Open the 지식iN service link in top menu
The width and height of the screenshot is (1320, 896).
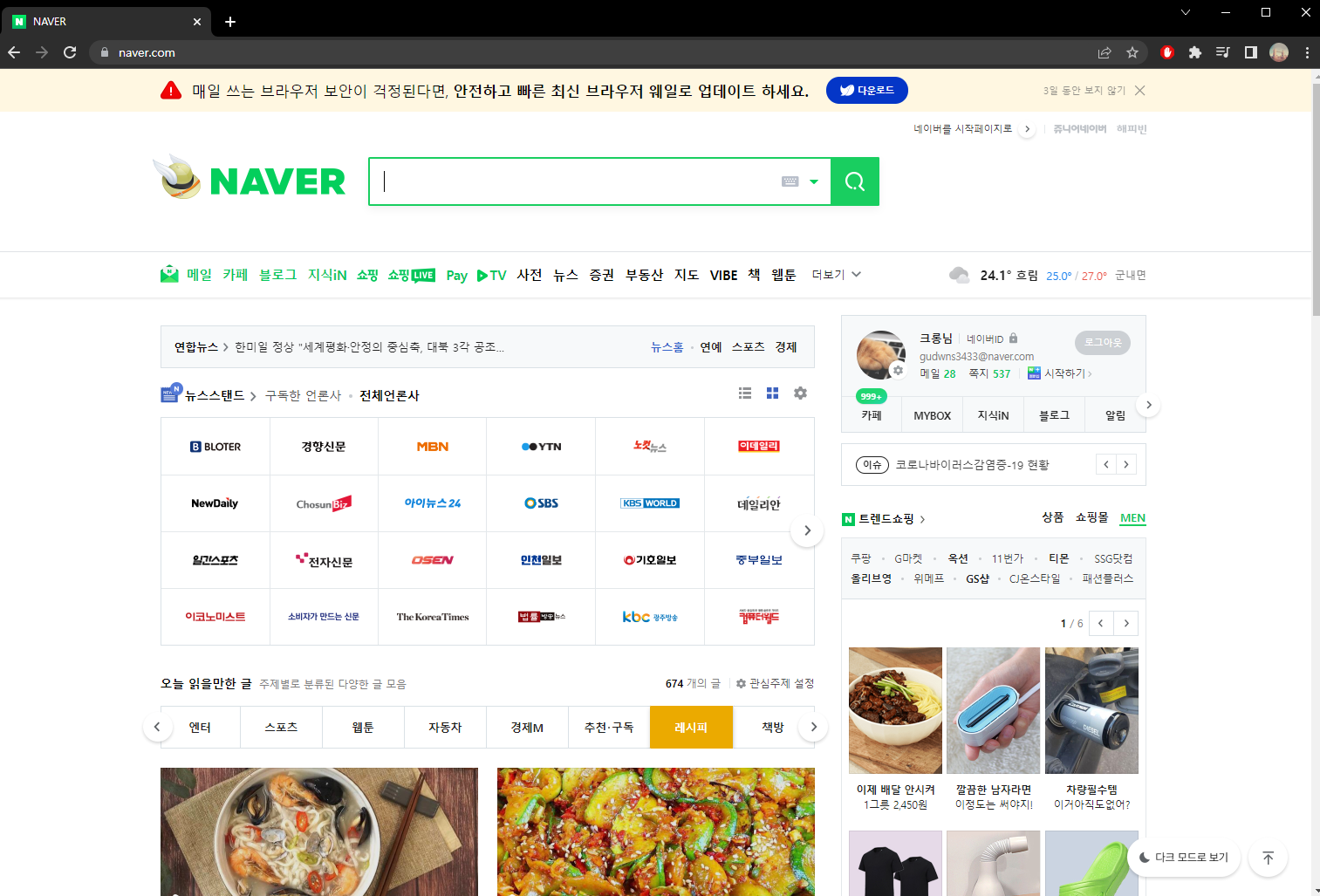[327, 275]
